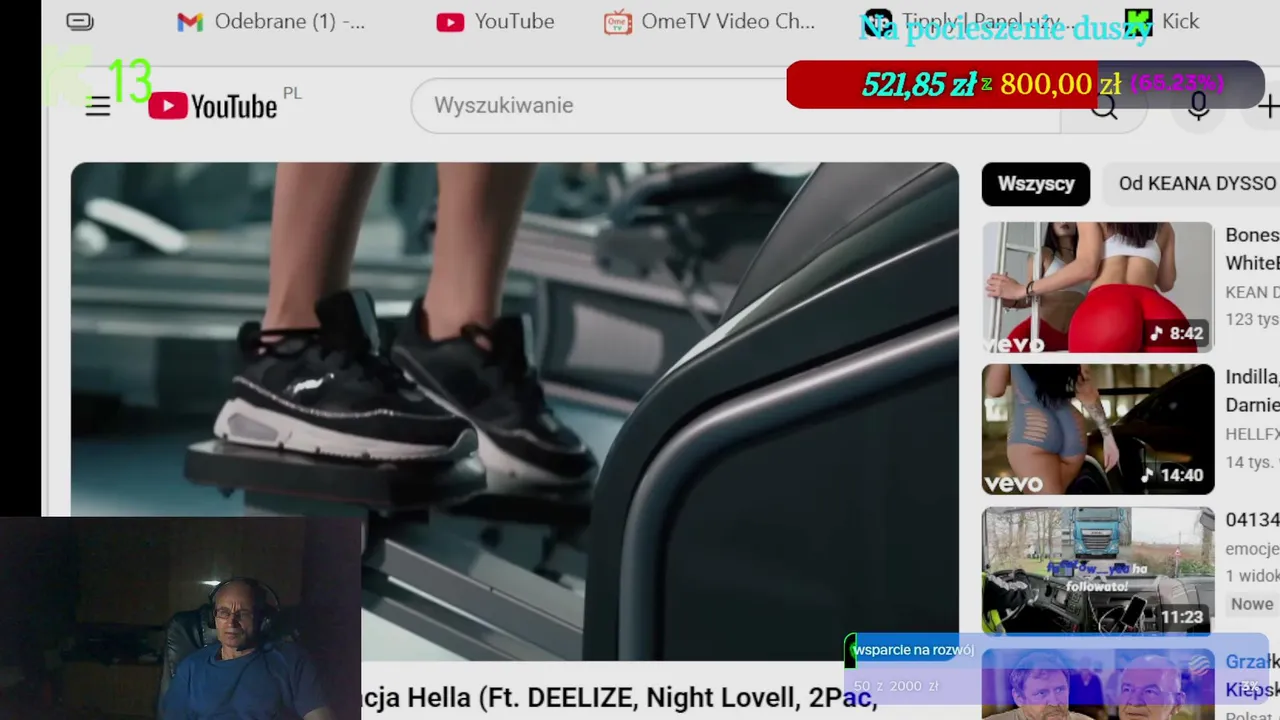Open the YouTube hamburger guide menu
Image resolution: width=1280 pixels, height=720 pixels.
(98, 106)
